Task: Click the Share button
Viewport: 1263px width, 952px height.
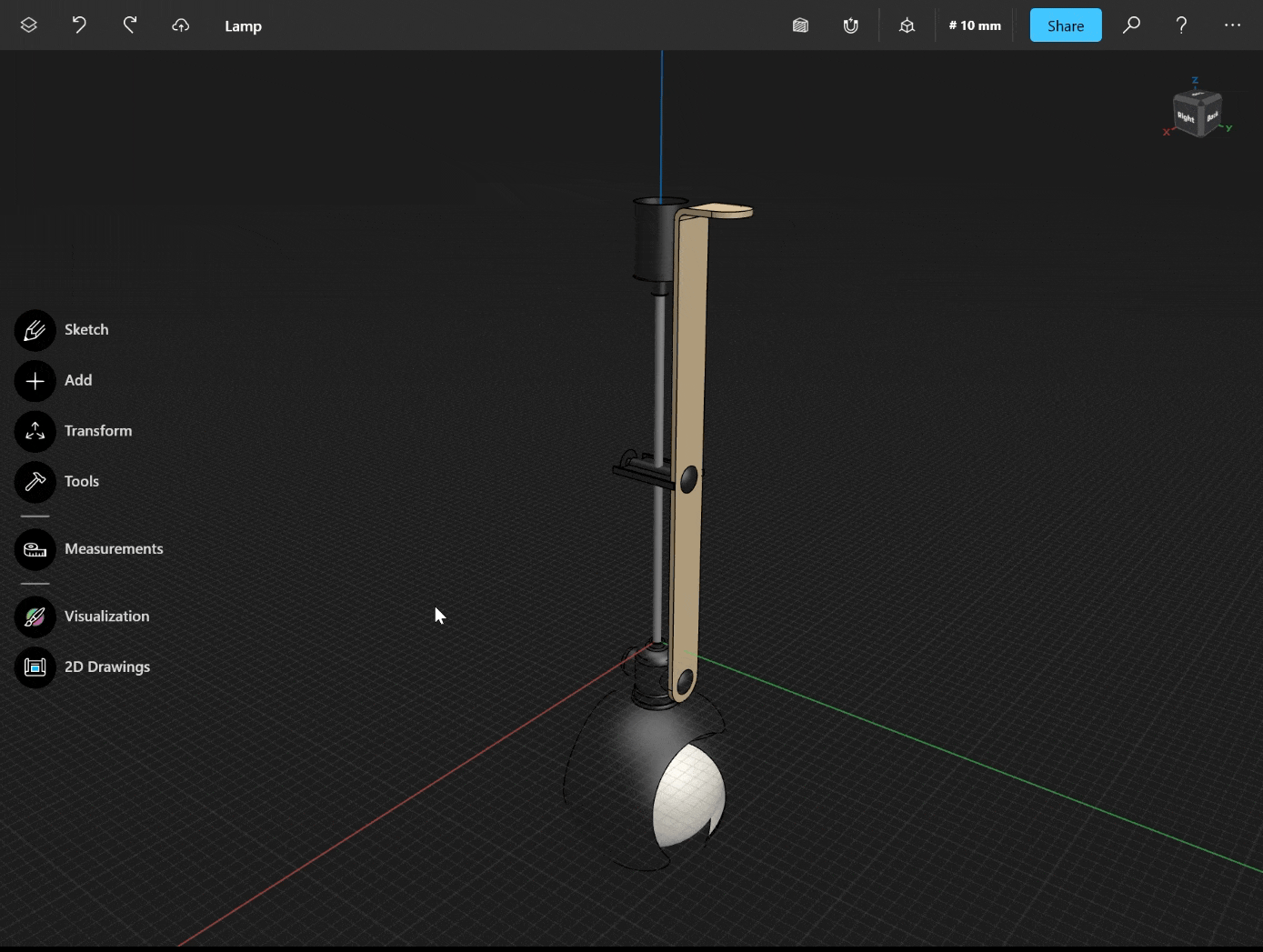Action: coord(1065,25)
